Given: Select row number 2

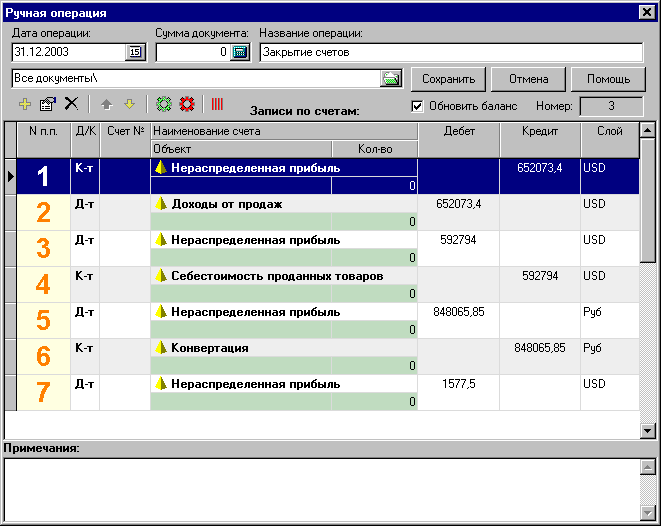Looking at the screenshot, I should pyautogui.click(x=43, y=212).
